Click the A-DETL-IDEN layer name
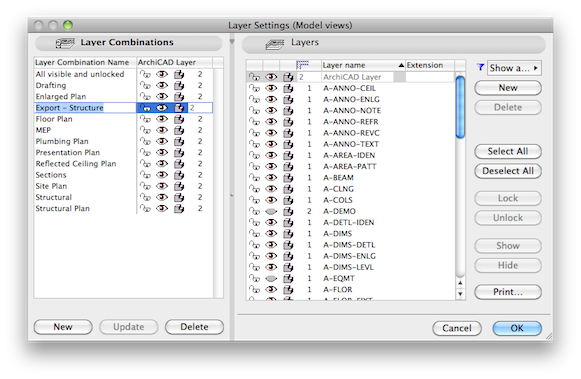 349,222
